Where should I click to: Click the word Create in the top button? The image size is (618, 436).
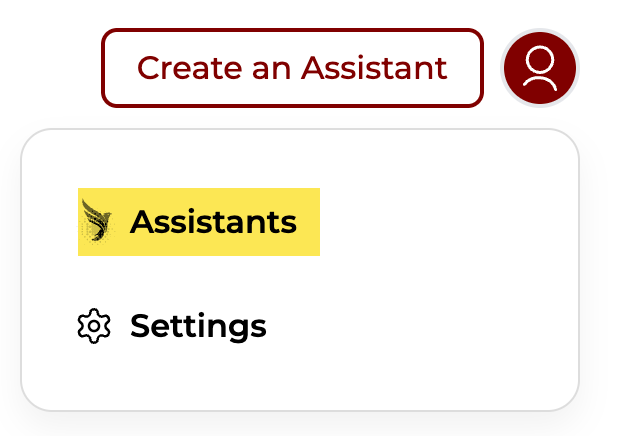click(x=187, y=68)
